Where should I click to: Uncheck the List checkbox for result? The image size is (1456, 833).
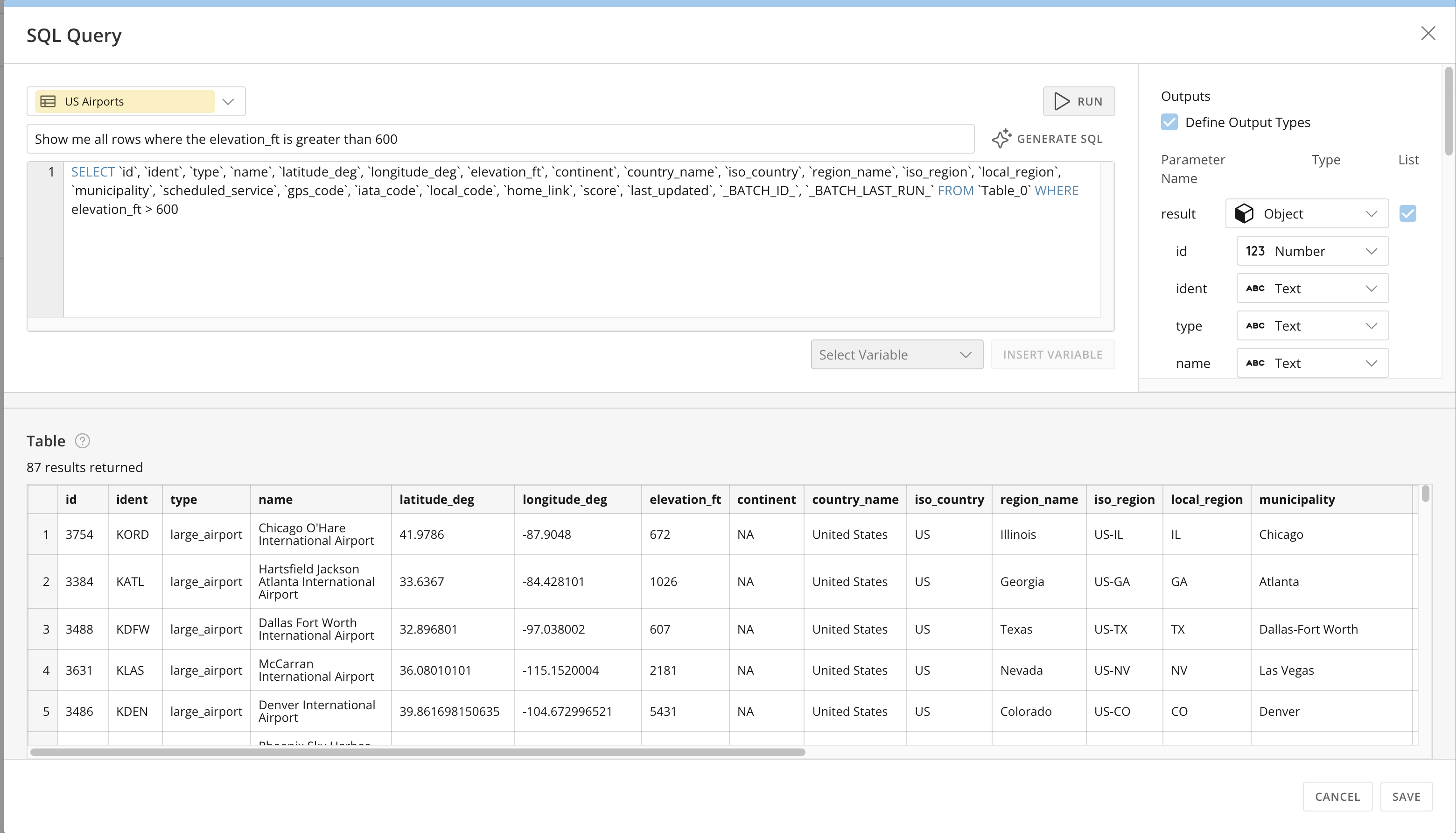(x=1408, y=213)
